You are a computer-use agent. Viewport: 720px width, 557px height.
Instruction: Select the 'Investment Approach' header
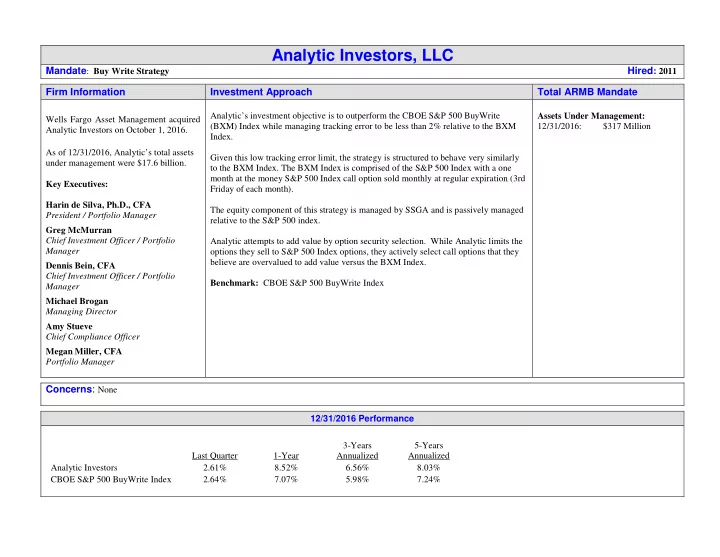[x=261, y=92]
